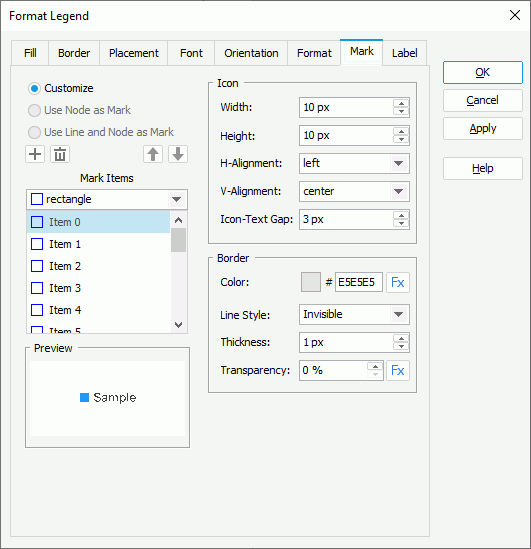531x549 pixels.
Task: Click the Mark Items list scroll down arrow
Action: 179,325
